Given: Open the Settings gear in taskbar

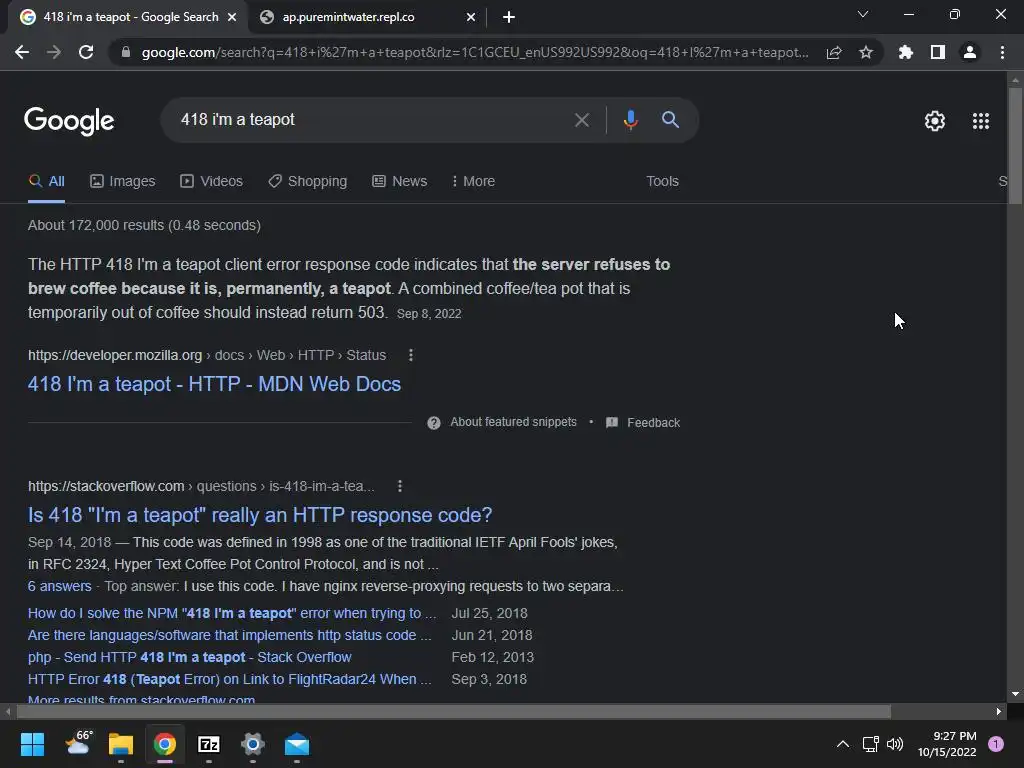Looking at the screenshot, I should (x=253, y=744).
